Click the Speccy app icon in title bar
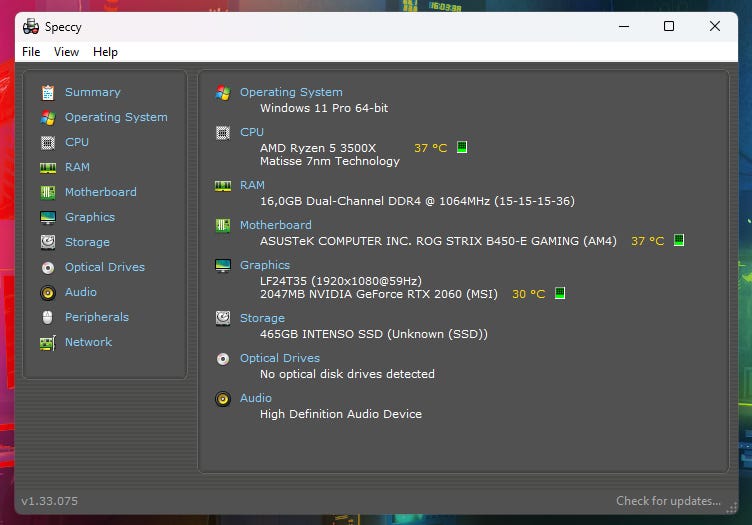This screenshot has width=752, height=525. click(31, 26)
